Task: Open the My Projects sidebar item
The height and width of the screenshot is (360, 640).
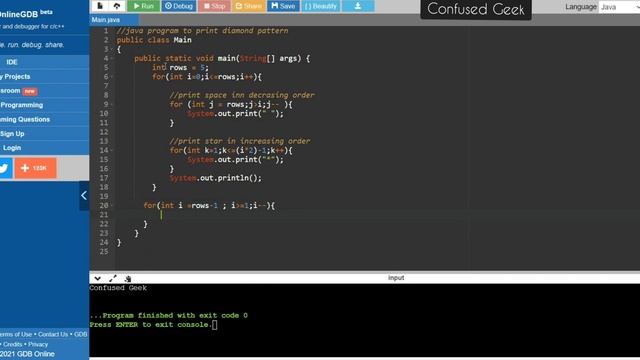Action: click(x=44, y=76)
